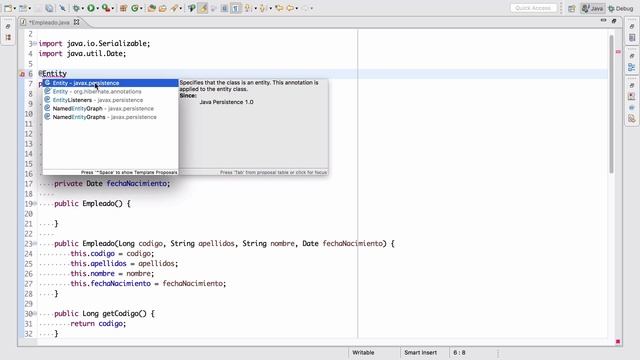Click the Open Type toolbar icon
Viewport: 640px width, 360px height.
(151, 8)
